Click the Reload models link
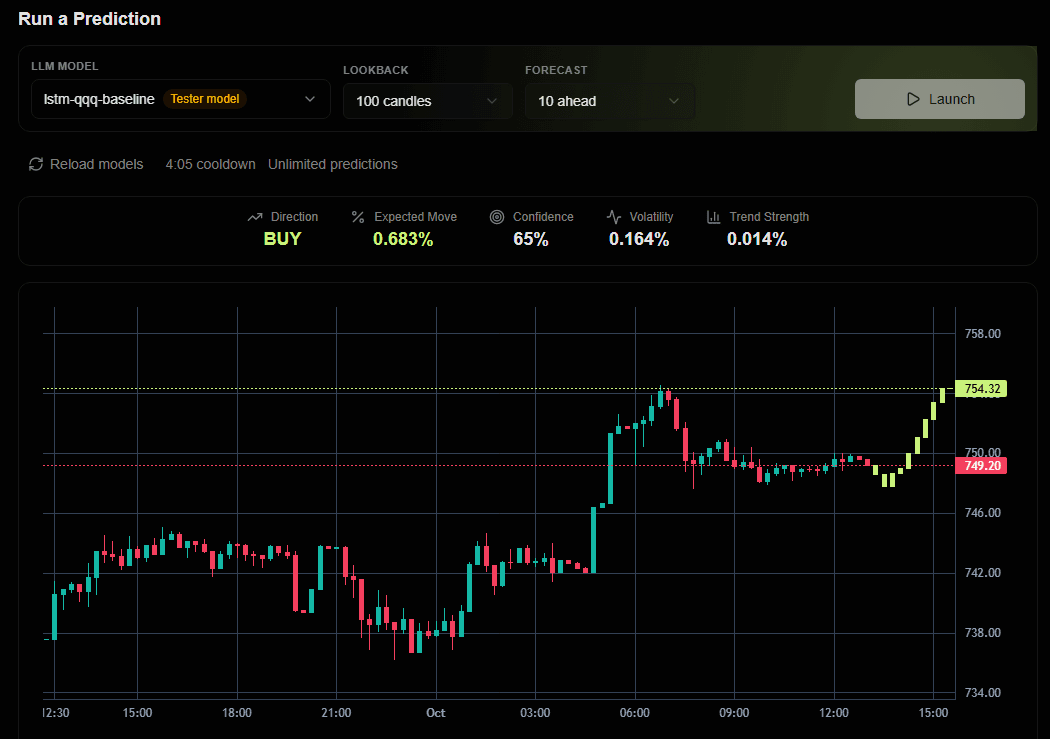The width and height of the screenshot is (1050, 739). click(x=86, y=164)
